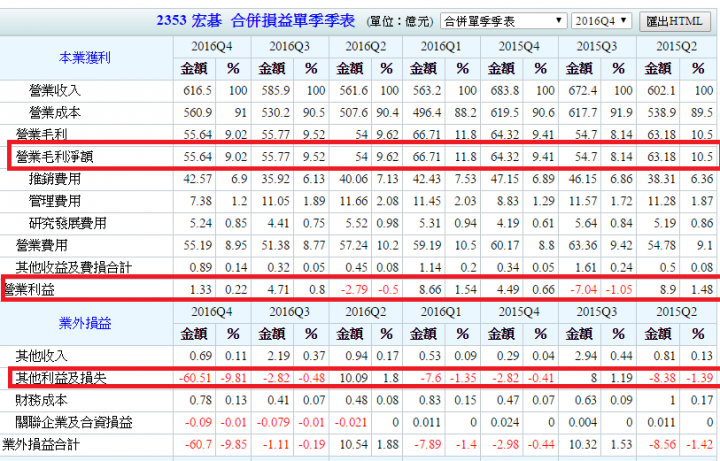Open the 2016Q4 quarter dropdown

point(601,21)
